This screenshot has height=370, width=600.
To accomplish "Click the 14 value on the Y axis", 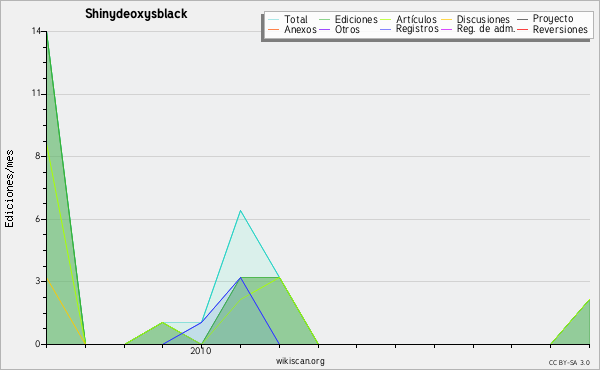I will tap(37, 31).
